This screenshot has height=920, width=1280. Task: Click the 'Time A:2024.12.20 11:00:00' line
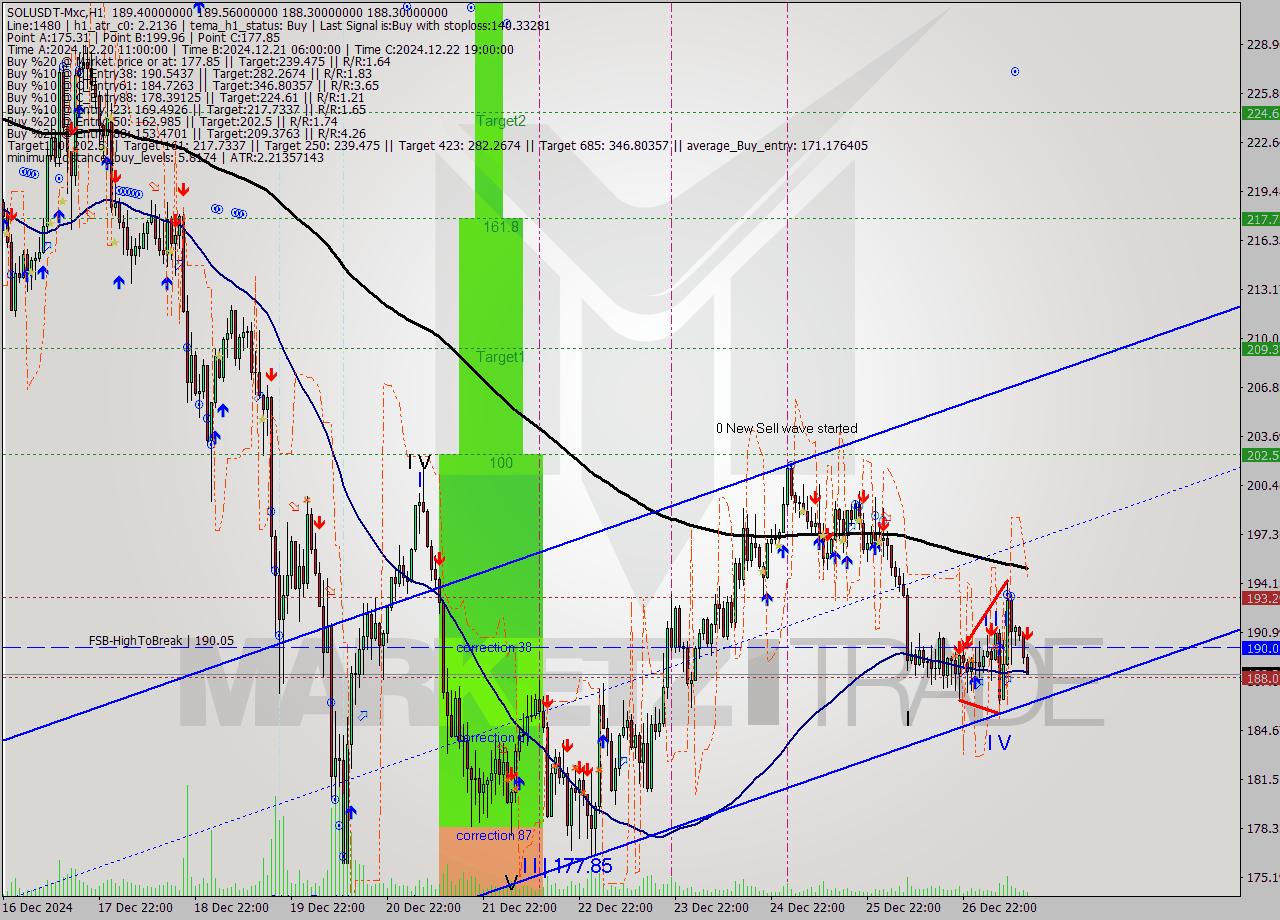coord(90,49)
